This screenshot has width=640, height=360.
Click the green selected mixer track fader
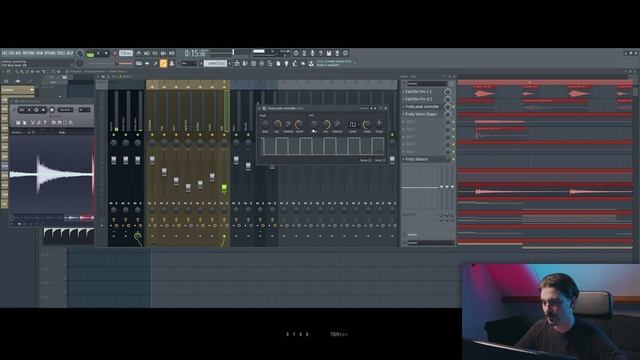[224, 188]
